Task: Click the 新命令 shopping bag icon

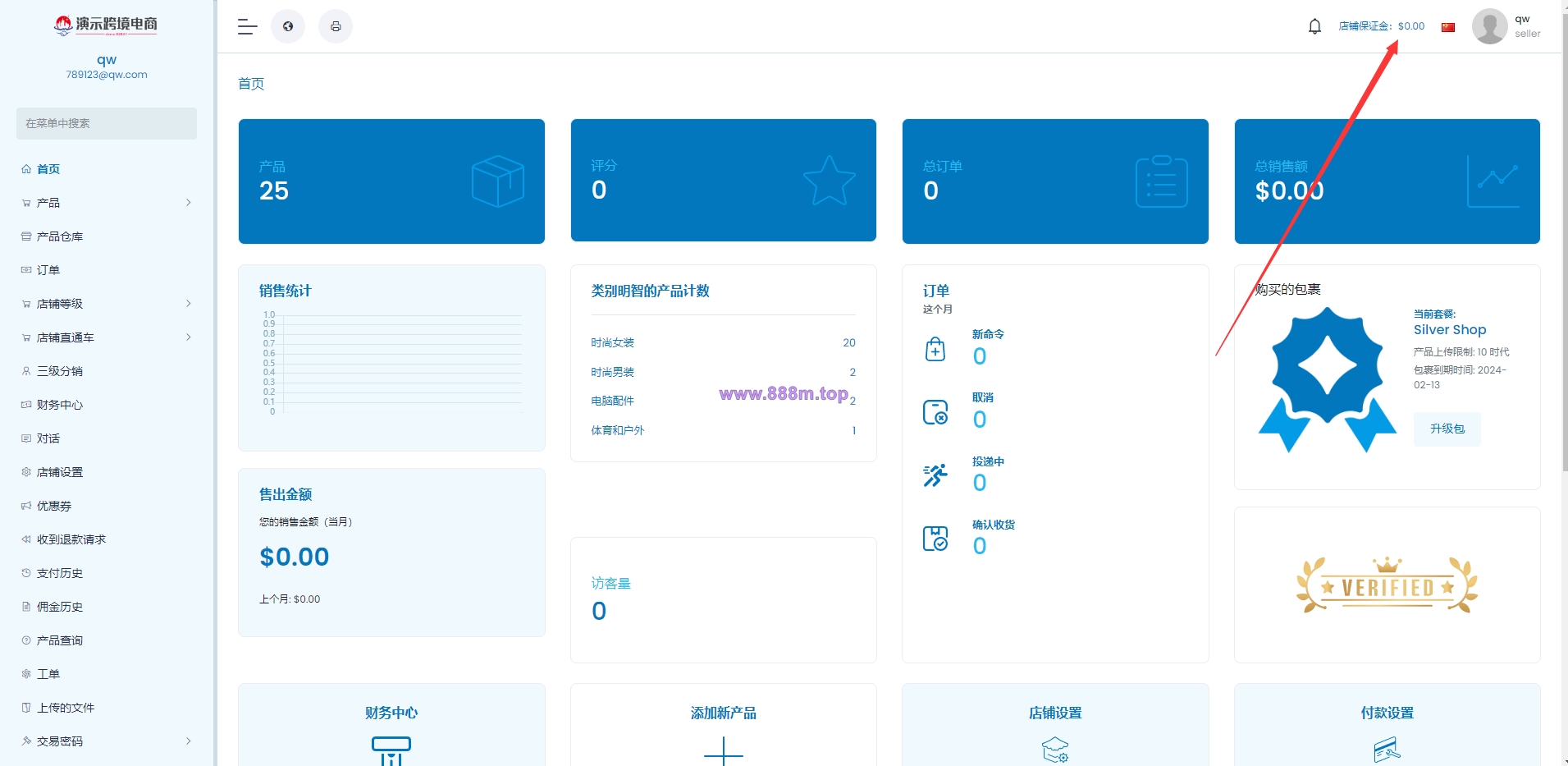Action: click(935, 349)
